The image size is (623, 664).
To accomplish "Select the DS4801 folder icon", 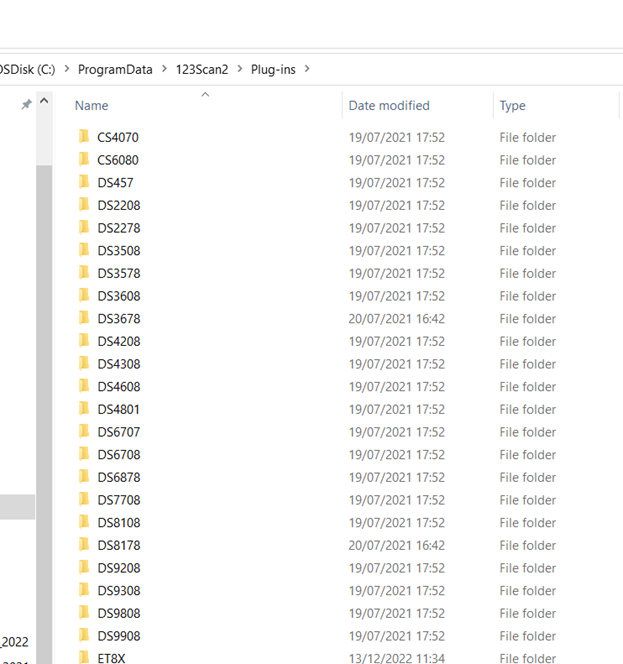I will tap(84, 409).
